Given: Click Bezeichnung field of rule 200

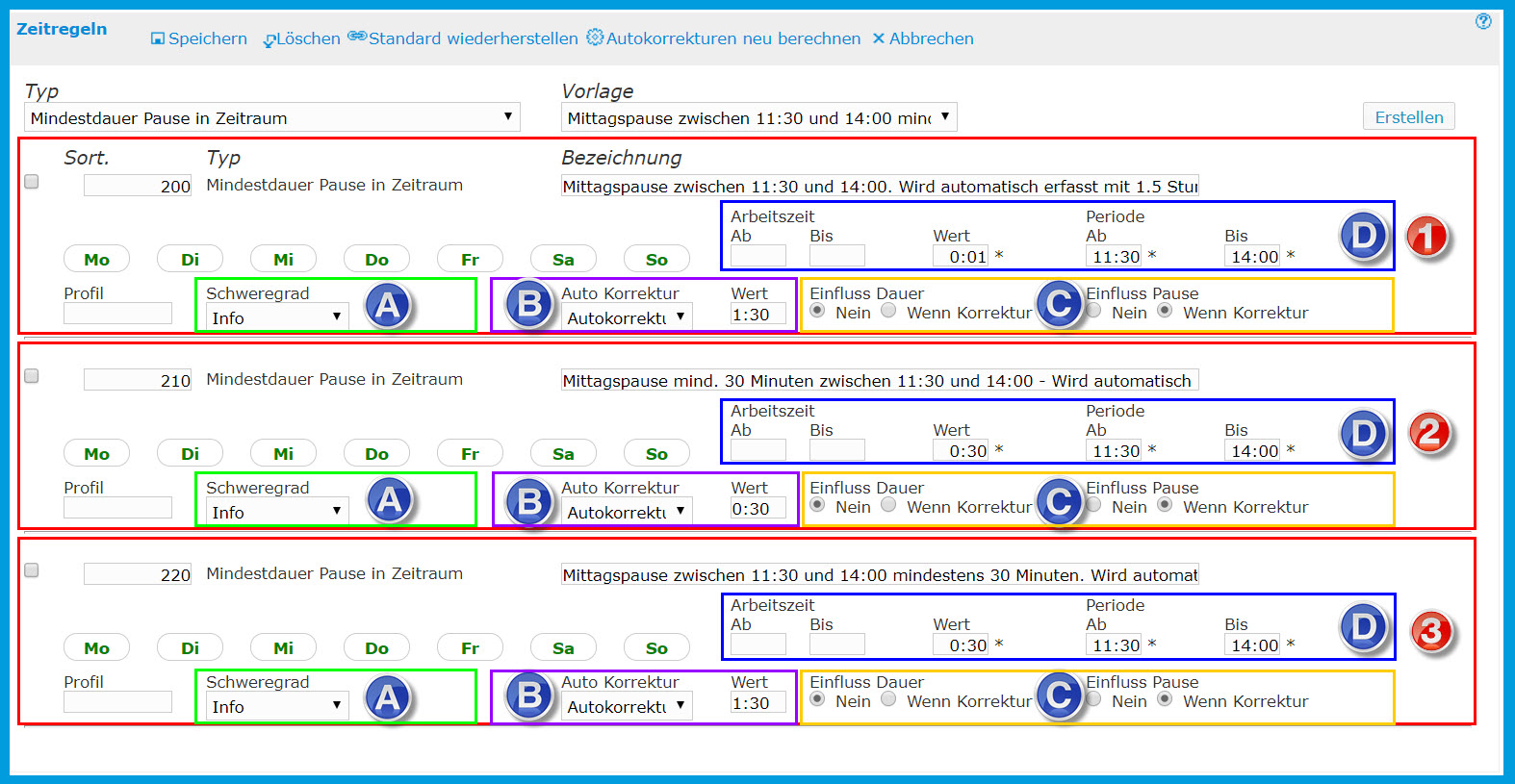Looking at the screenshot, I should tap(880, 186).
